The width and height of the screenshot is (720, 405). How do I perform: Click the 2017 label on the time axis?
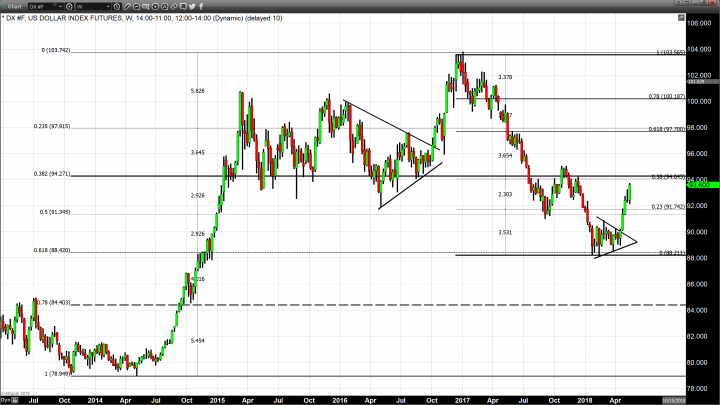click(461, 399)
